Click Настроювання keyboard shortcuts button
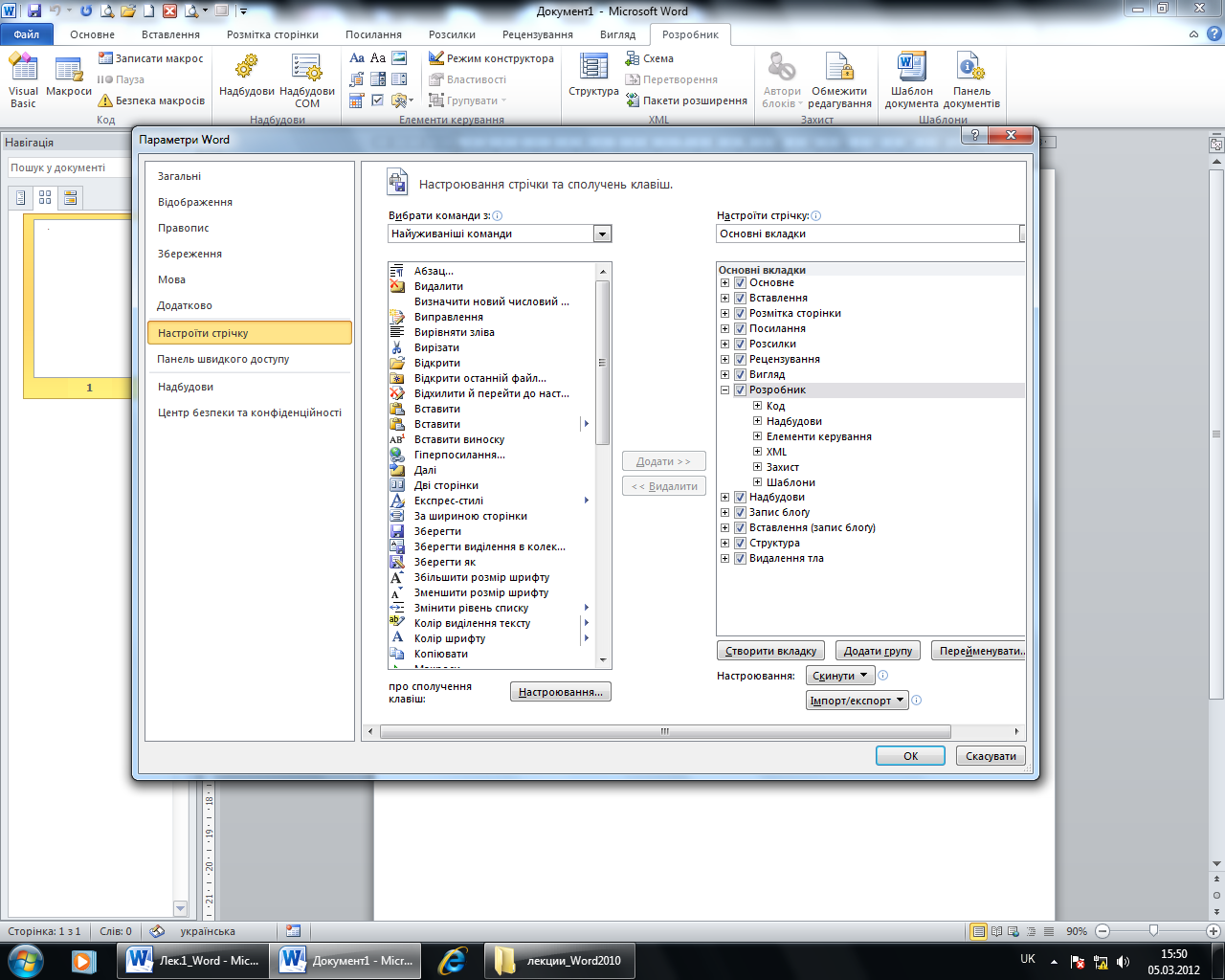The height and width of the screenshot is (980, 1225). 561,692
